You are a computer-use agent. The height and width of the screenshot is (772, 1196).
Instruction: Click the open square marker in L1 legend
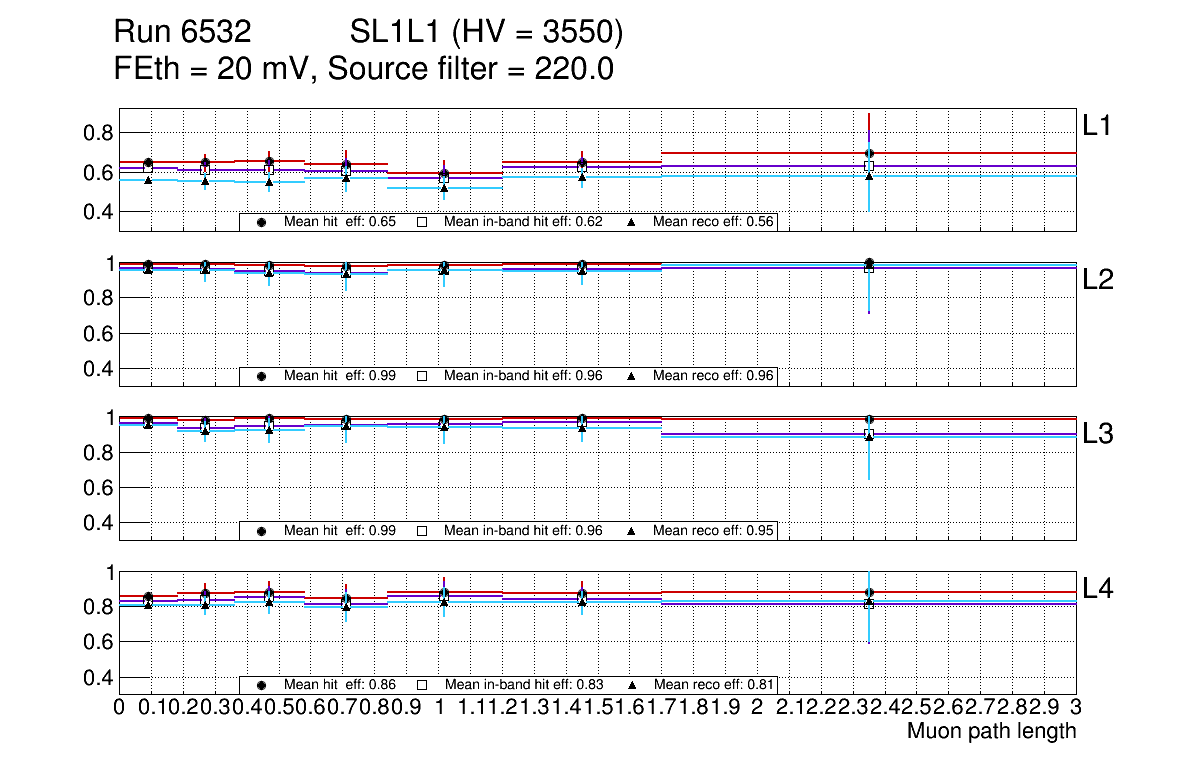(x=422, y=222)
